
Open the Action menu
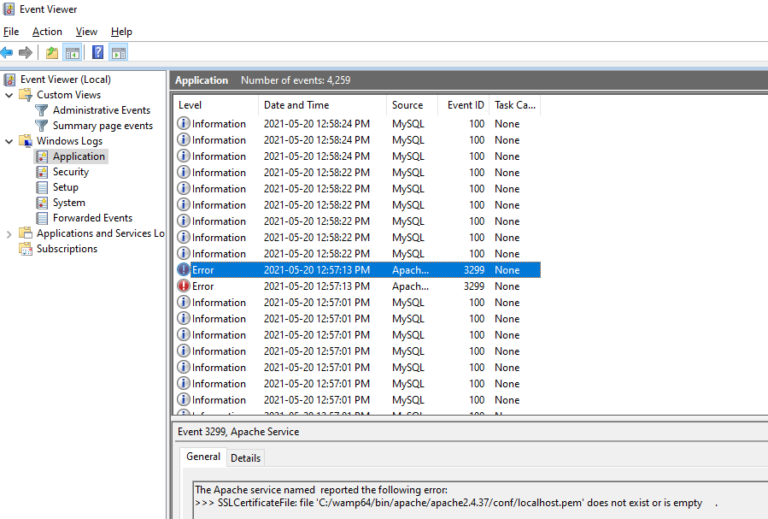coord(47,32)
